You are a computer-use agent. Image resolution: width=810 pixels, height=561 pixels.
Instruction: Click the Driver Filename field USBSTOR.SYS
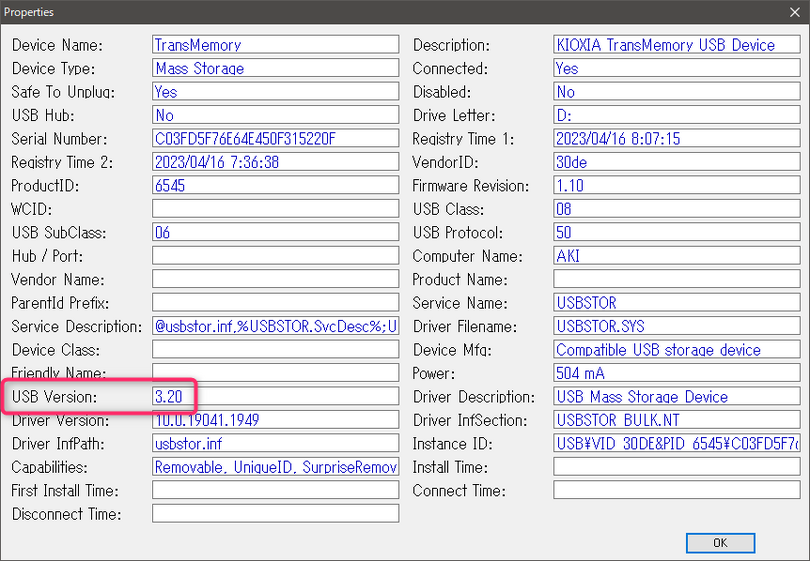677,326
